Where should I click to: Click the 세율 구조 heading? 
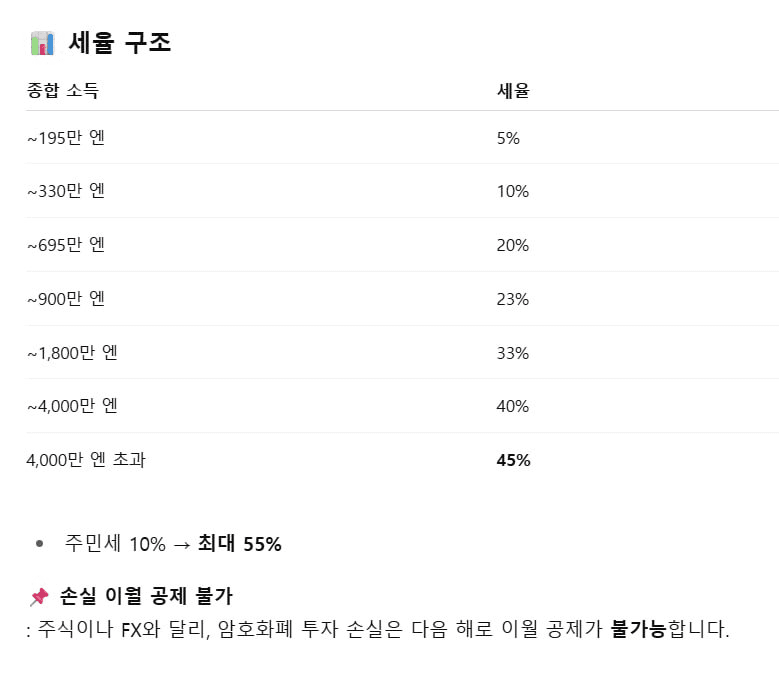pyautogui.click(x=120, y=43)
